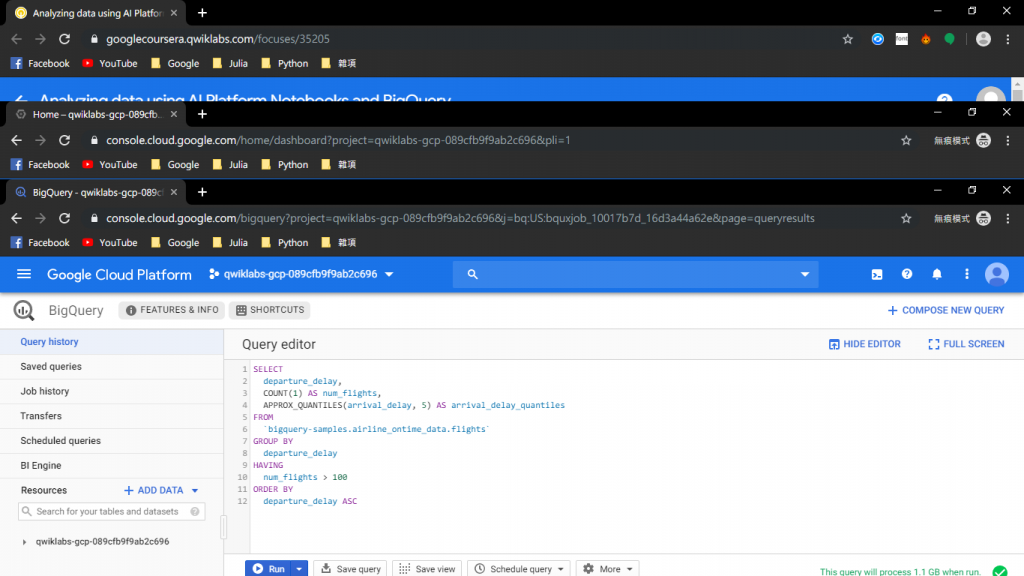This screenshot has height=576, width=1024.
Task: Open Facebook bookmark in BigQuery window
Action: pos(40,243)
